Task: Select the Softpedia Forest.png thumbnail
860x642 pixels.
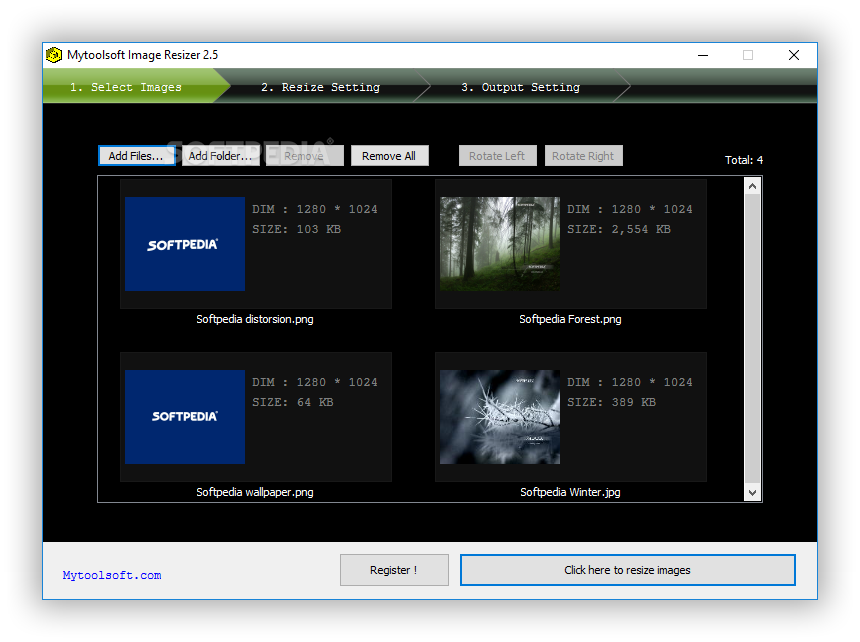Action: click(x=500, y=244)
